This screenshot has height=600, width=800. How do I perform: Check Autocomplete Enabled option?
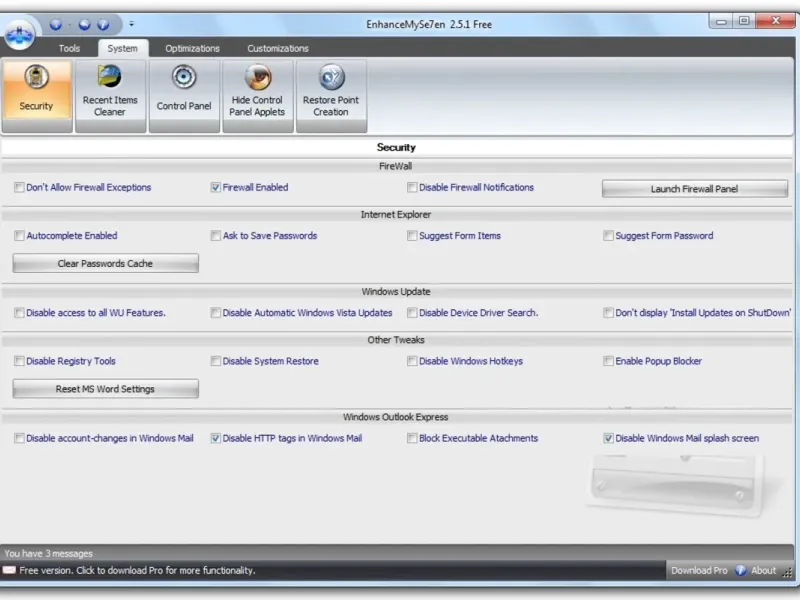(19, 235)
